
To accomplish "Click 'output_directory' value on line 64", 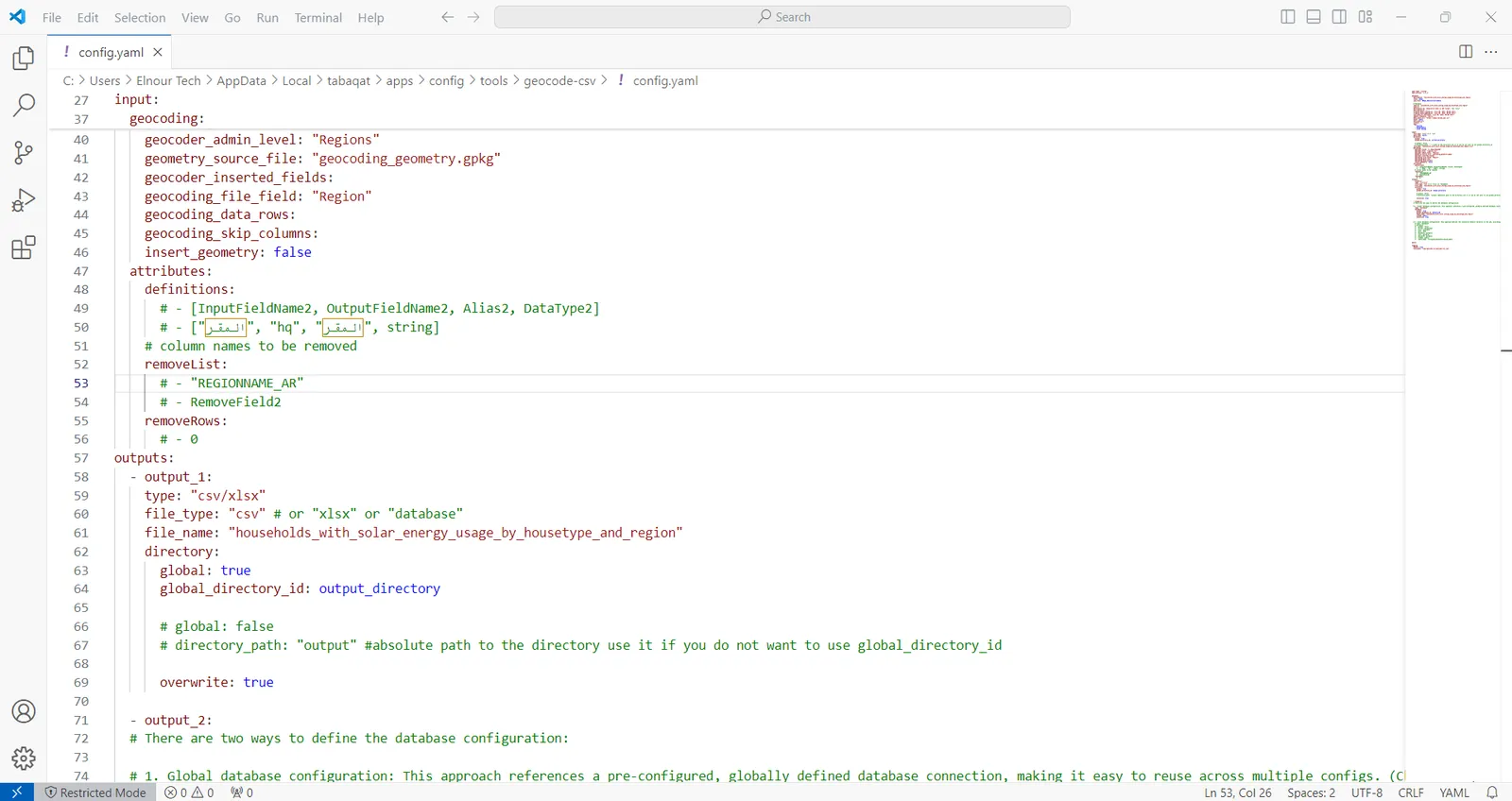I will click(380, 588).
